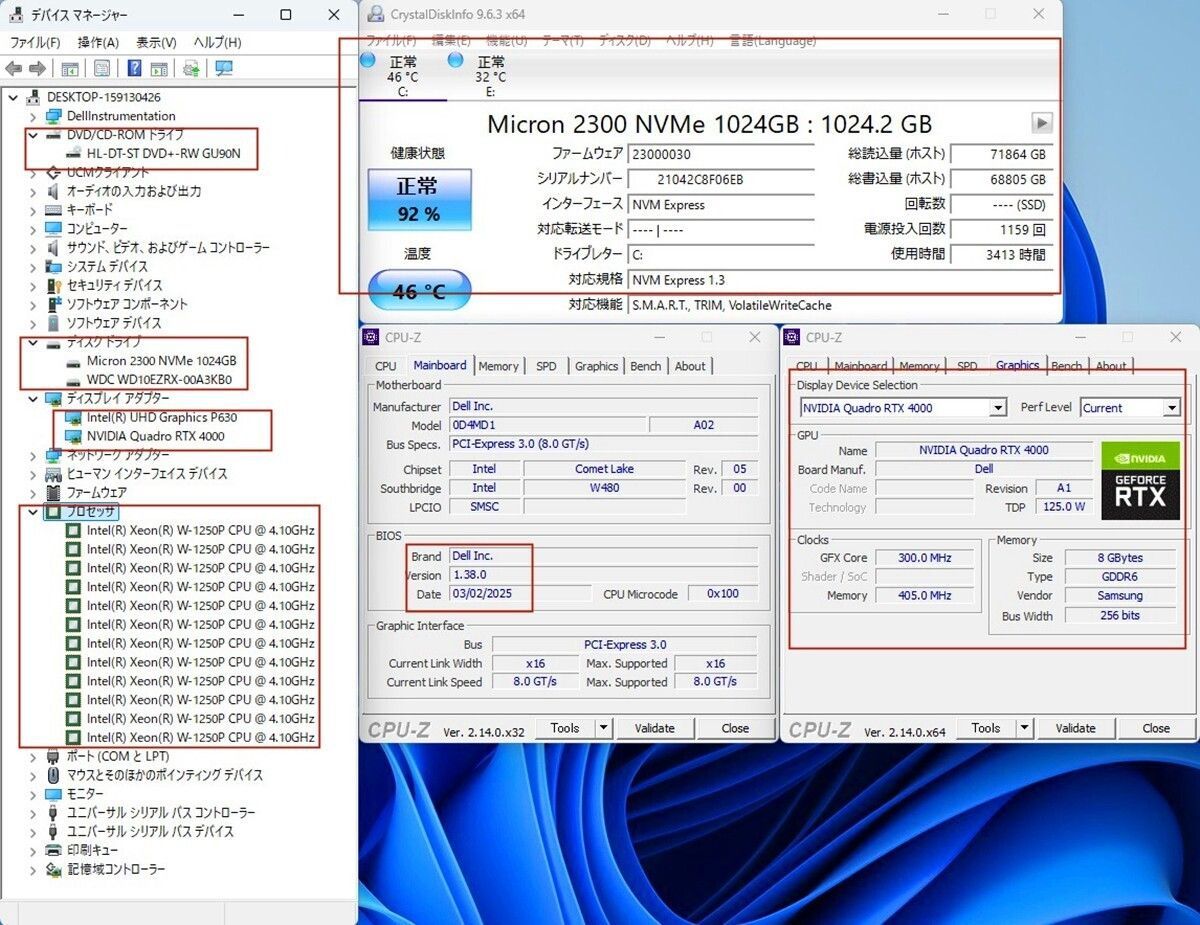
Task: Click the ソフトウェア コンポーネント category icon
Action: click(54, 304)
